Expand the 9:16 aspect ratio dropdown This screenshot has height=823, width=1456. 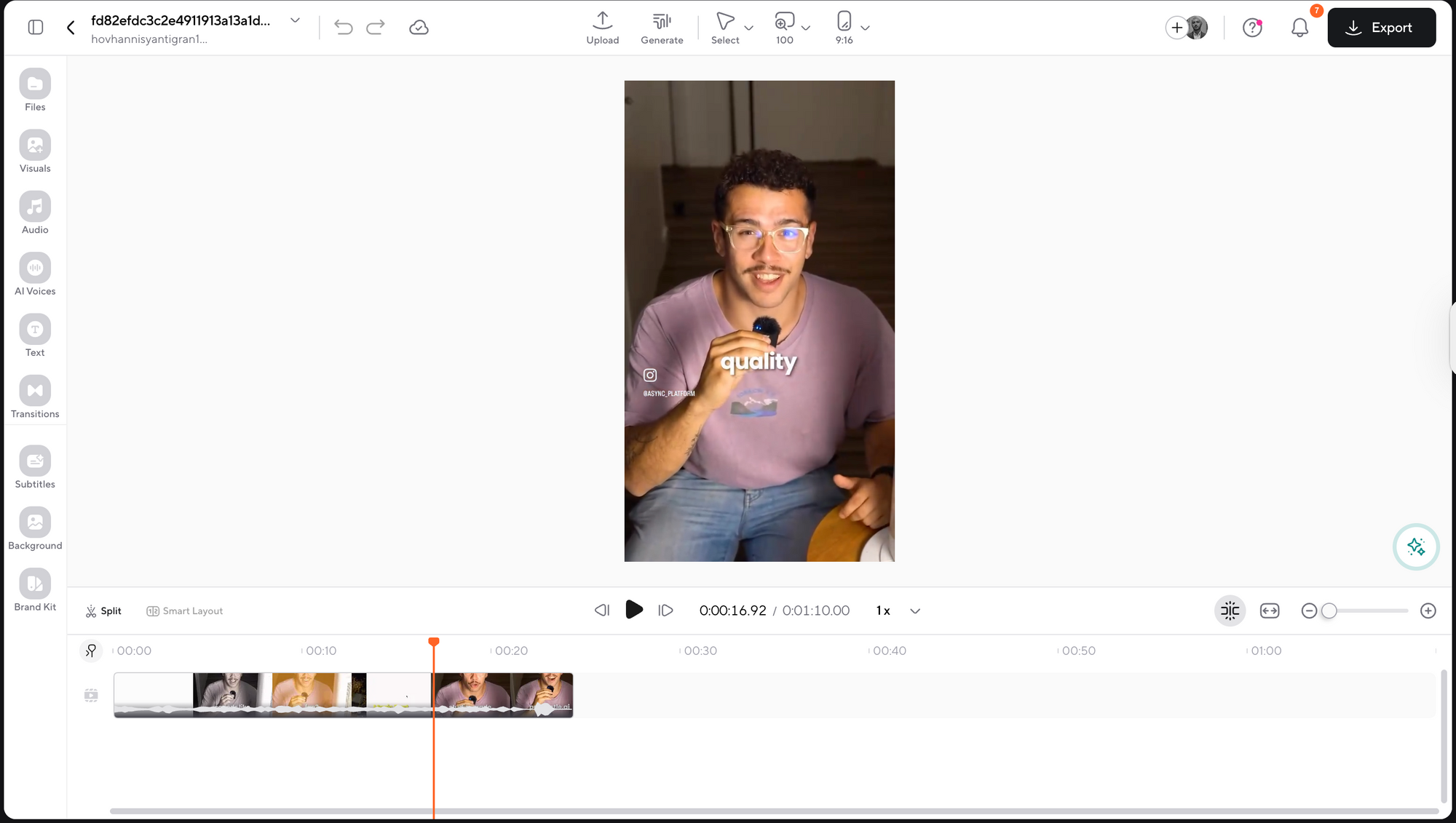pyautogui.click(x=865, y=28)
